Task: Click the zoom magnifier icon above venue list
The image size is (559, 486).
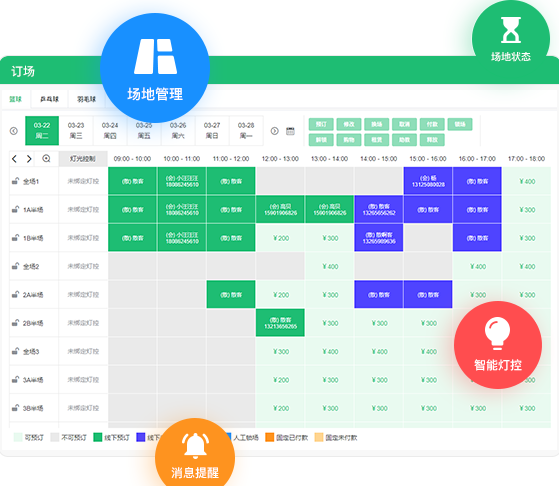Action: tap(46, 159)
